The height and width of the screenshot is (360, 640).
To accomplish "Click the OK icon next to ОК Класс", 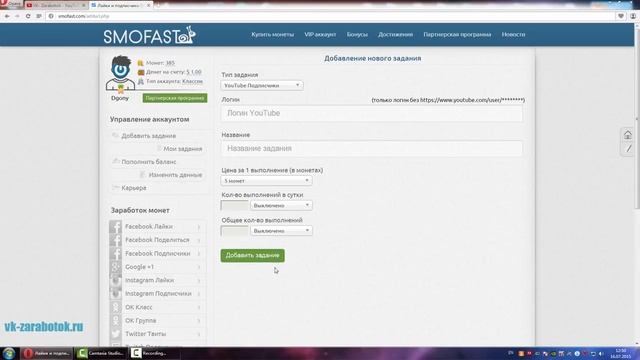I will tap(116, 307).
